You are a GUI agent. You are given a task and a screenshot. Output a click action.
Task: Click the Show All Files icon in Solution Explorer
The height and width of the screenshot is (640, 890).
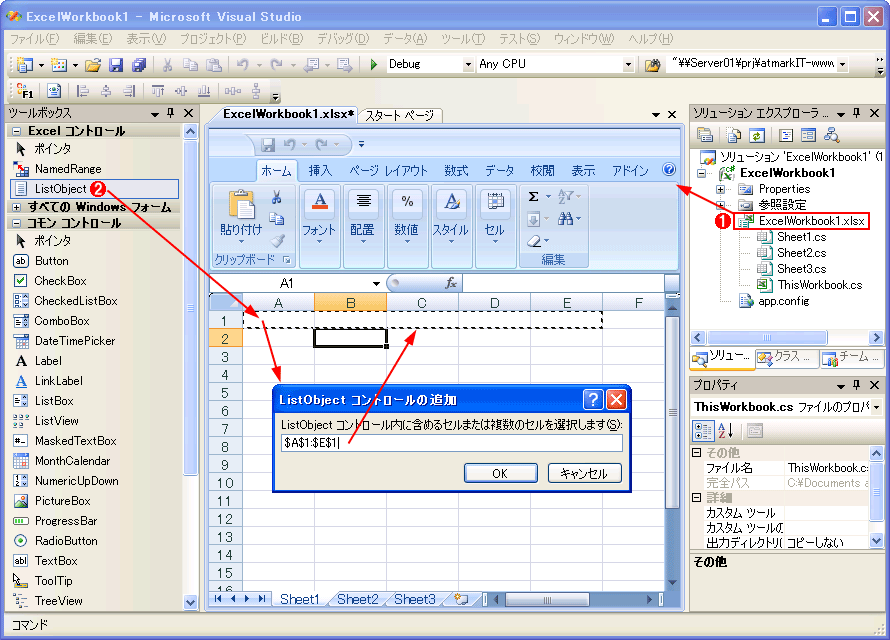[x=733, y=135]
